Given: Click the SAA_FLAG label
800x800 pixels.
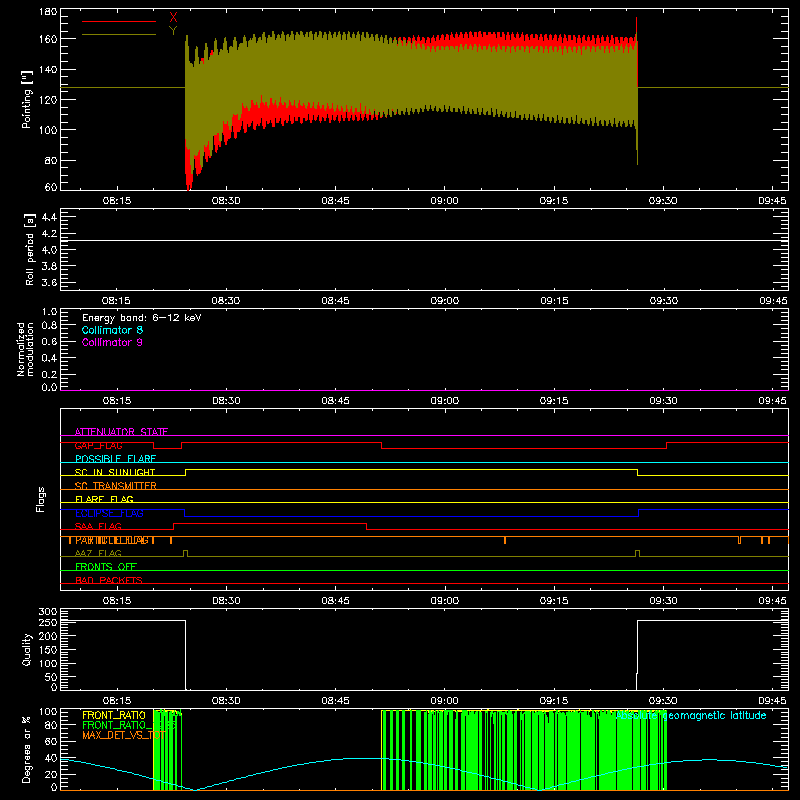Looking at the screenshot, I should 98,526.
